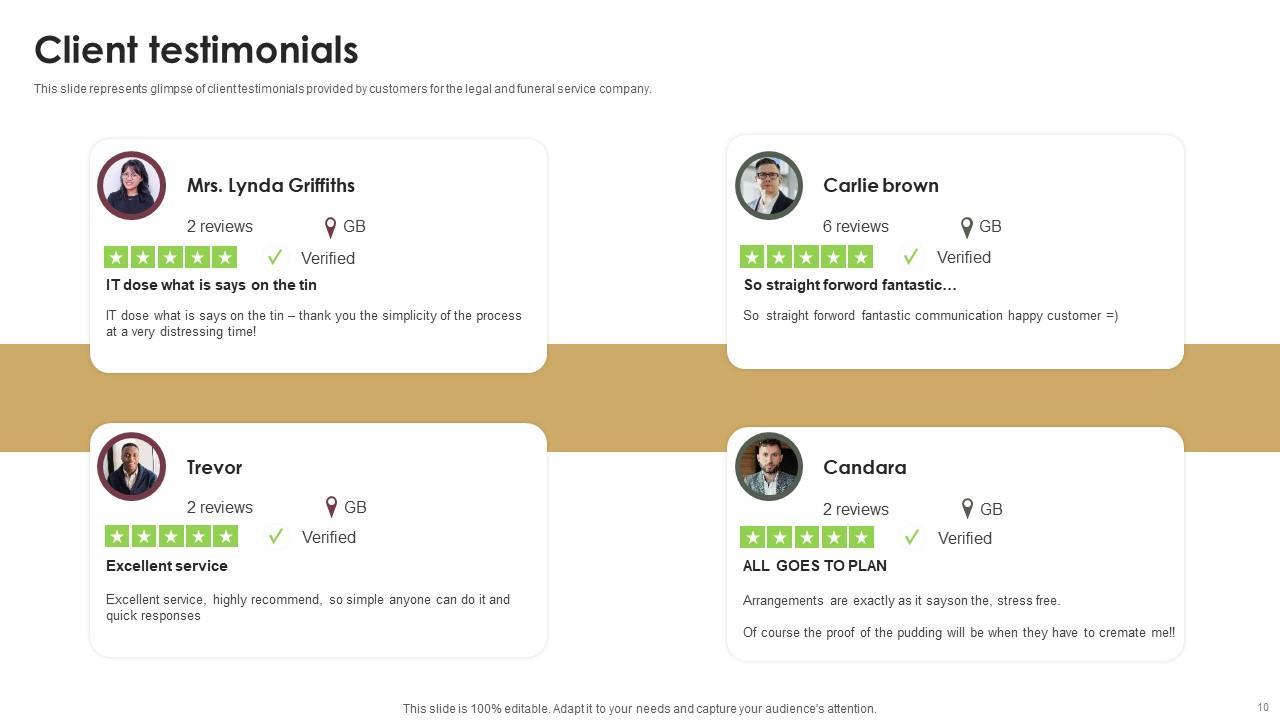Click "6 reviews" under Carlie brown
1280x720 pixels.
pos(856,227)
